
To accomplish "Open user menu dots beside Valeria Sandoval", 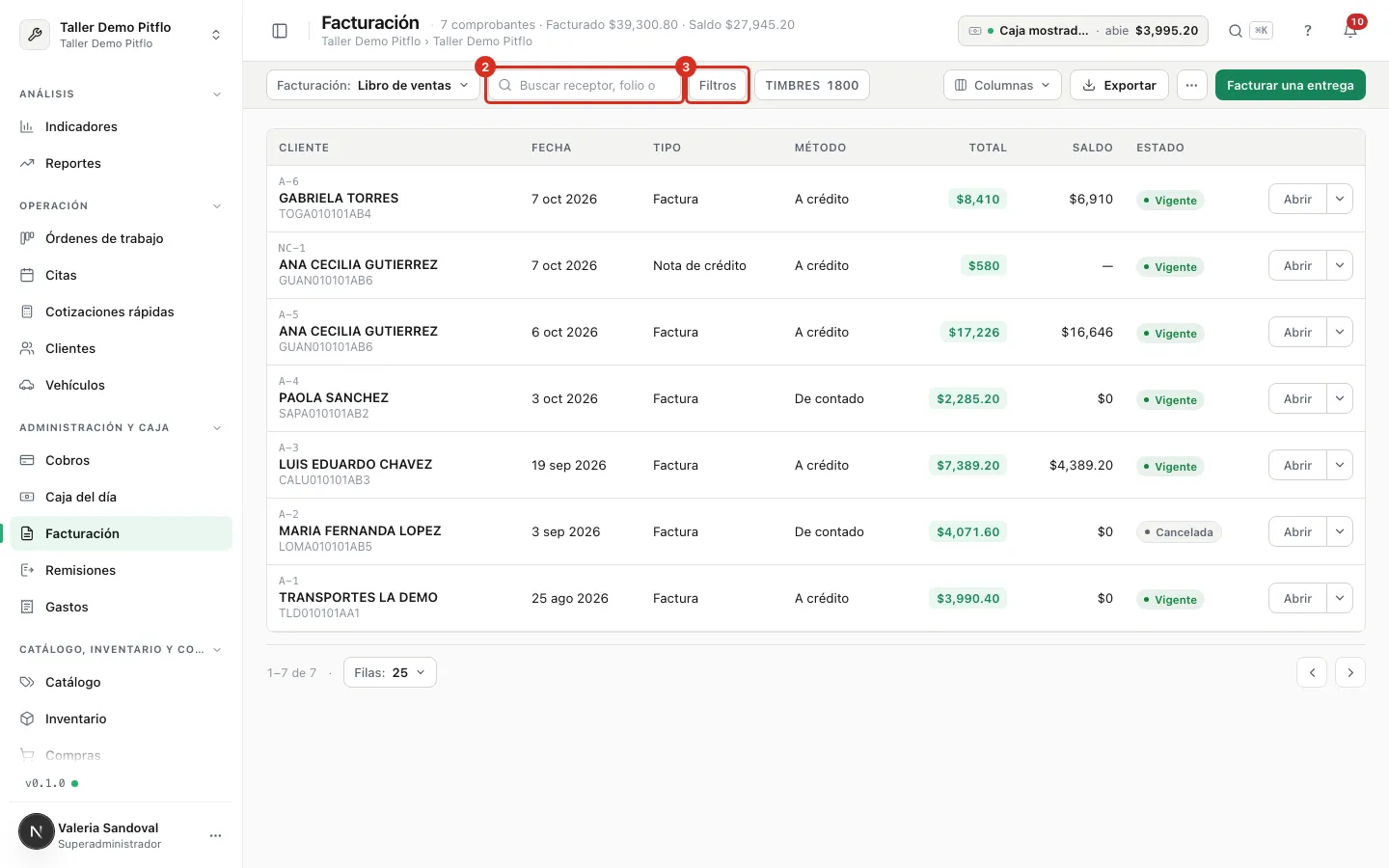I will (x=215, y=835).
